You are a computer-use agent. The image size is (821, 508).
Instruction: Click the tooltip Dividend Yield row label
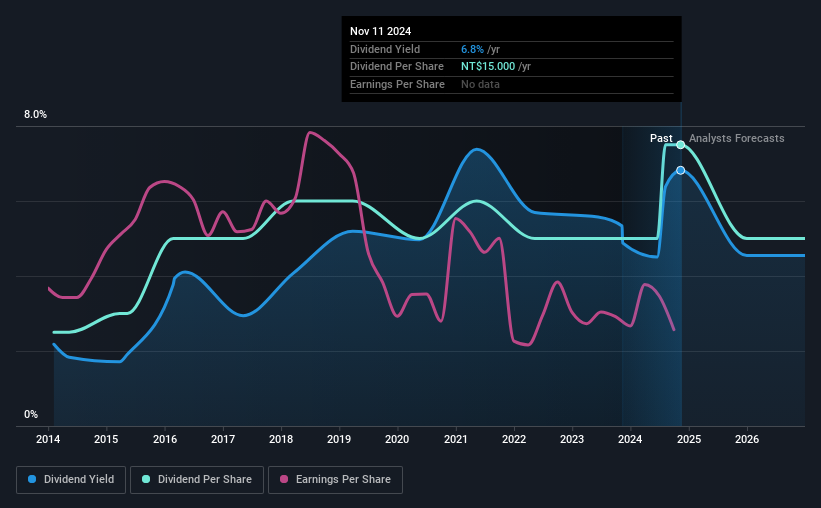click(x=385, y=49)
